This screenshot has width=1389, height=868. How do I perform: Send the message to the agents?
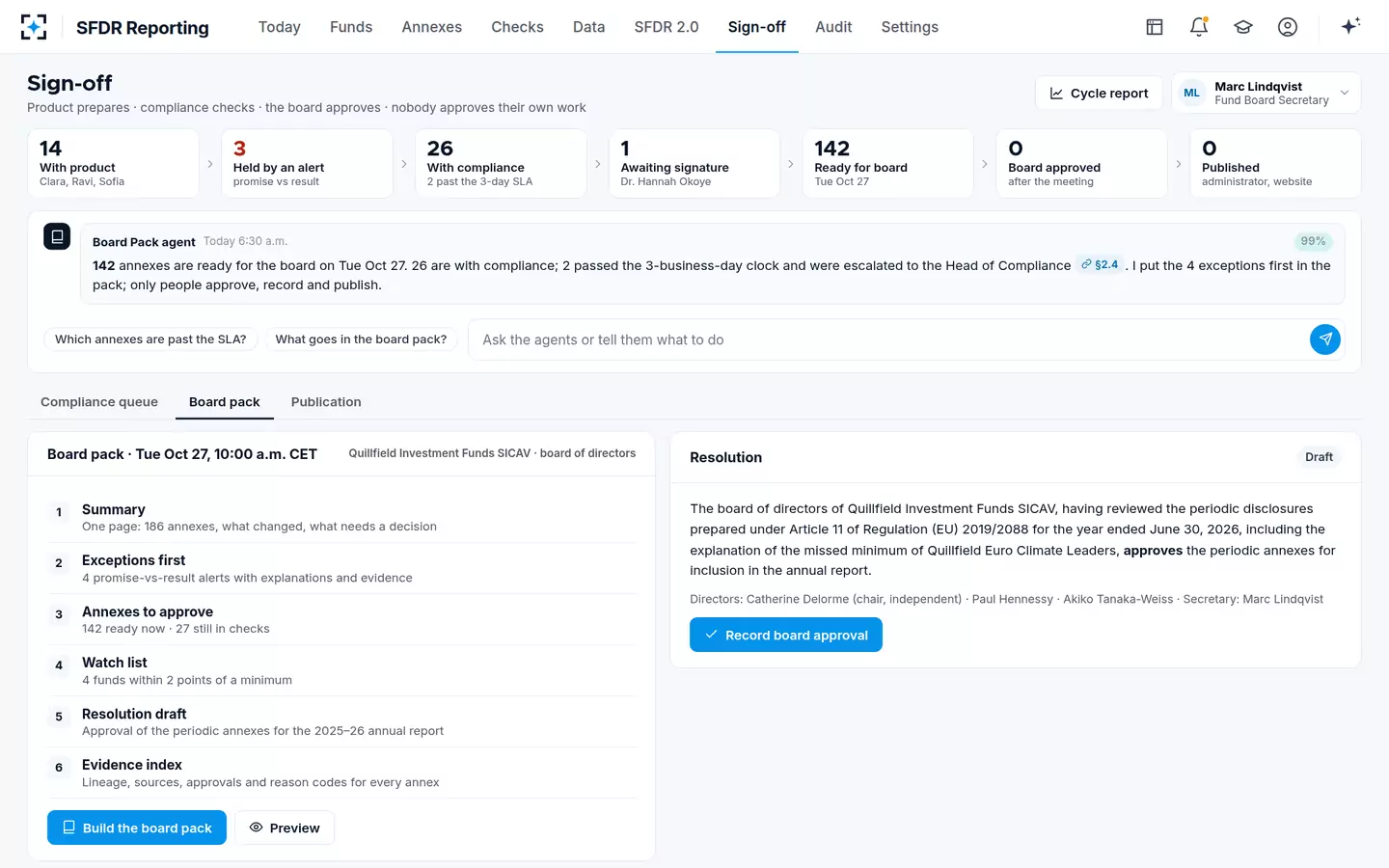(x=1325, y=339)
